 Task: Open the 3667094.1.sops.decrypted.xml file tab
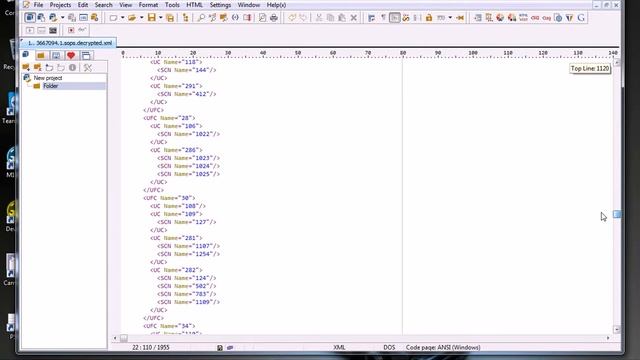(69, 43)
